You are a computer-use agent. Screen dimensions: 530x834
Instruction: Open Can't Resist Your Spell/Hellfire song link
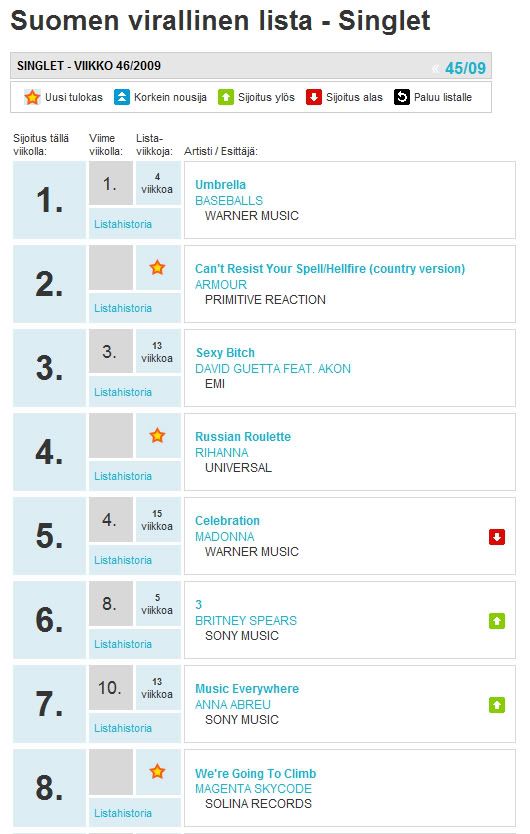pyautogui.click(x=330, y=269)
